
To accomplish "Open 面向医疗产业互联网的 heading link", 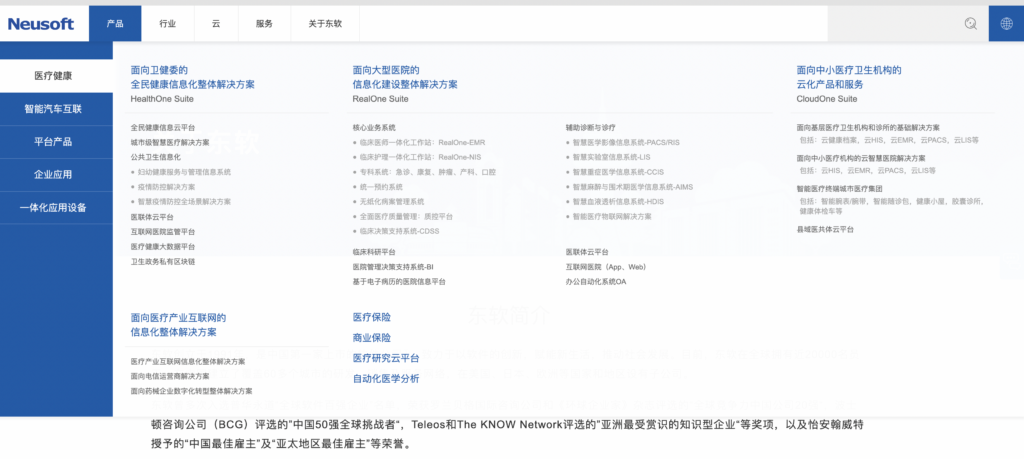I will coord(178,318).
